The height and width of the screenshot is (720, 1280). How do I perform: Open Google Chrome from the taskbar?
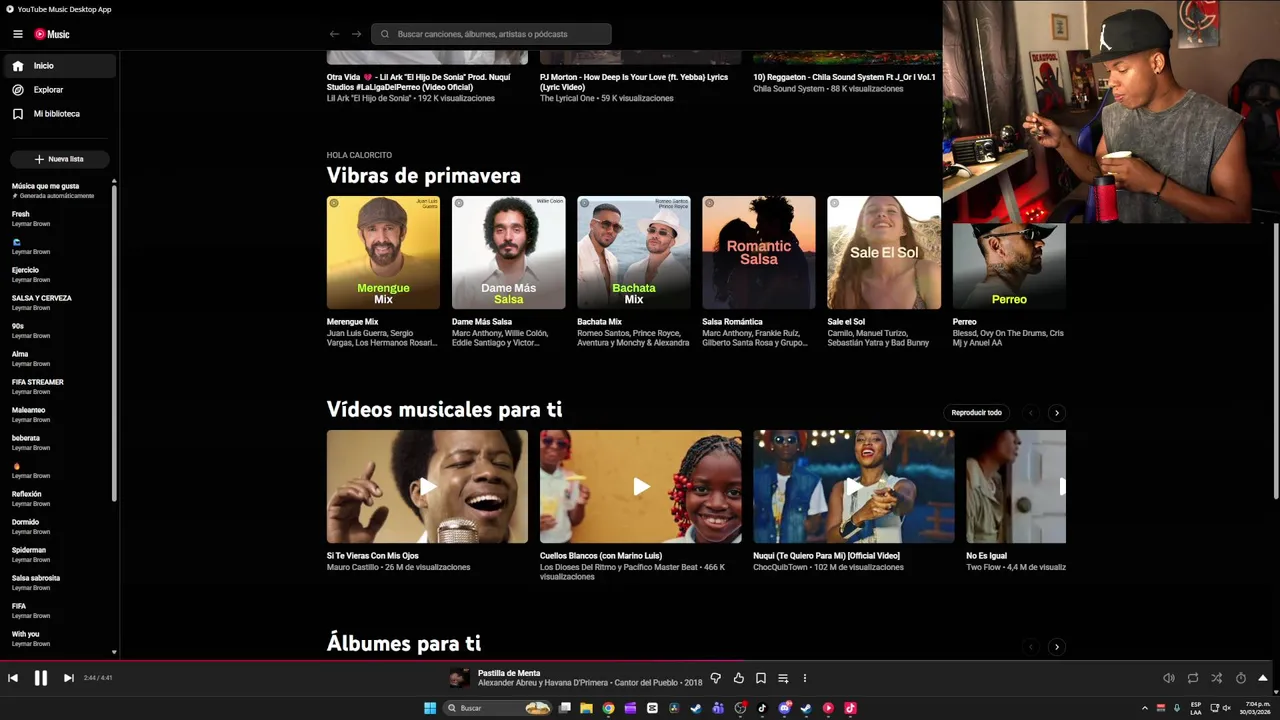[x=608, y=708]
